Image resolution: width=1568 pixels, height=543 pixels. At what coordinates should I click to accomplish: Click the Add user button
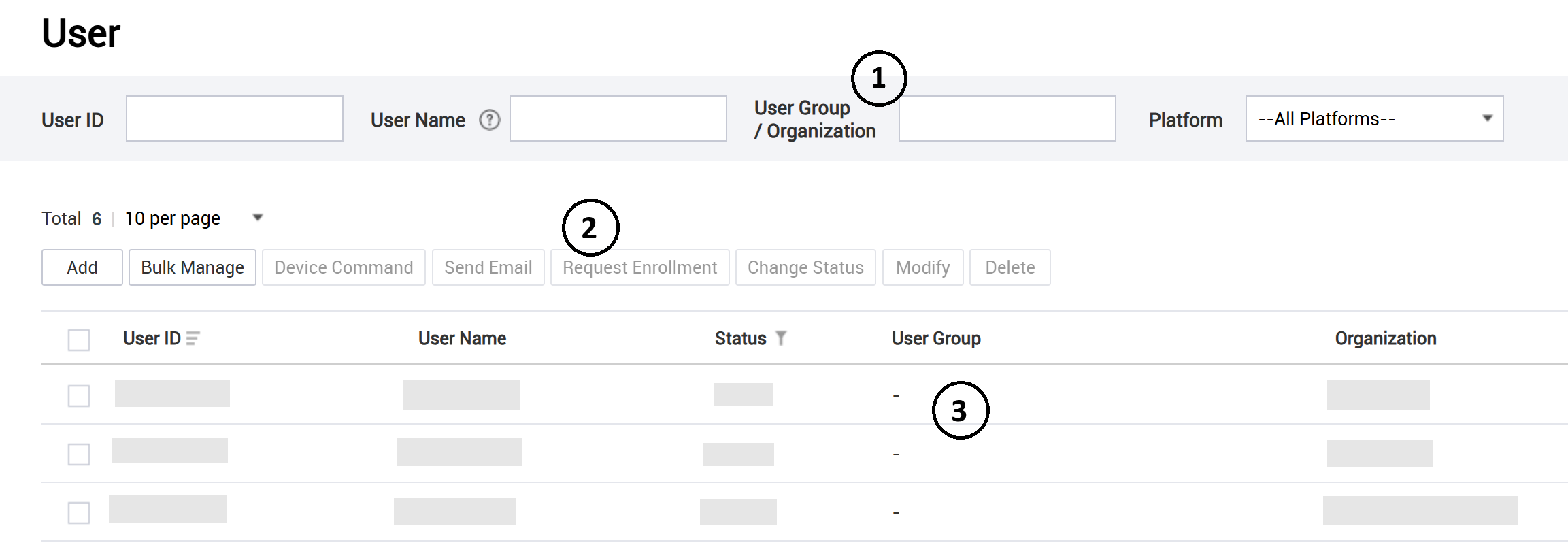[82, 267]
